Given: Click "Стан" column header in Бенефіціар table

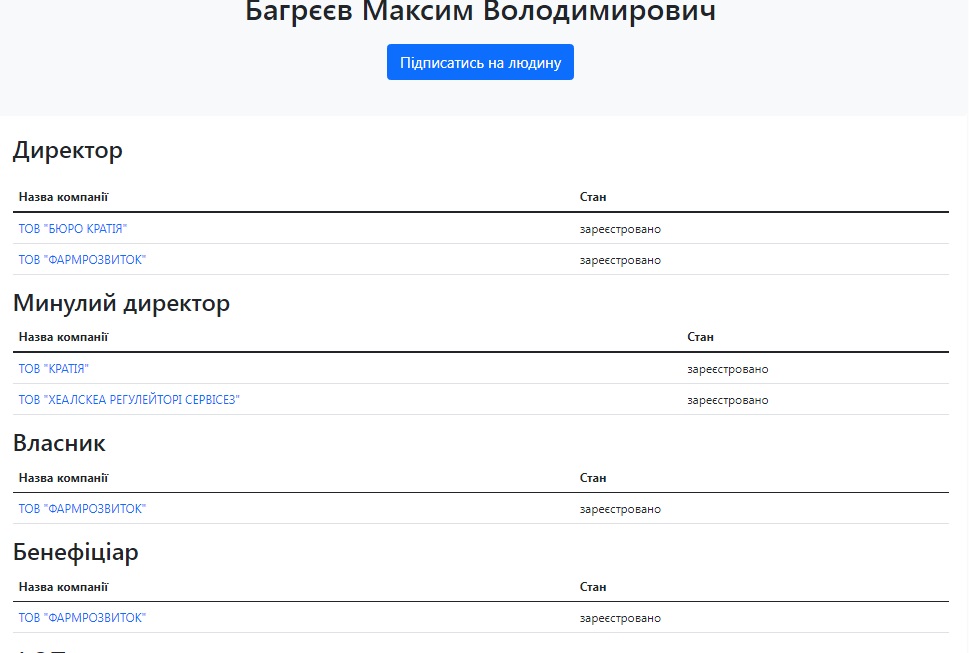Looking at the screenshot, I should click(x=593, y=587).
